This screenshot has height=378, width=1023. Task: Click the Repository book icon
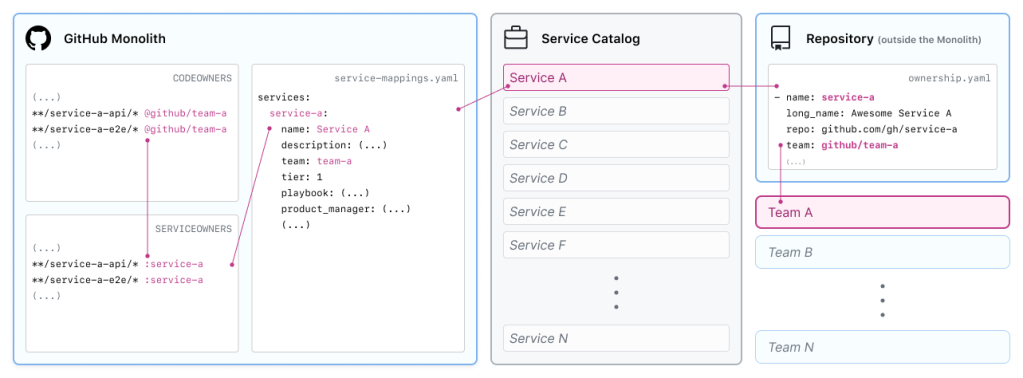780,39
